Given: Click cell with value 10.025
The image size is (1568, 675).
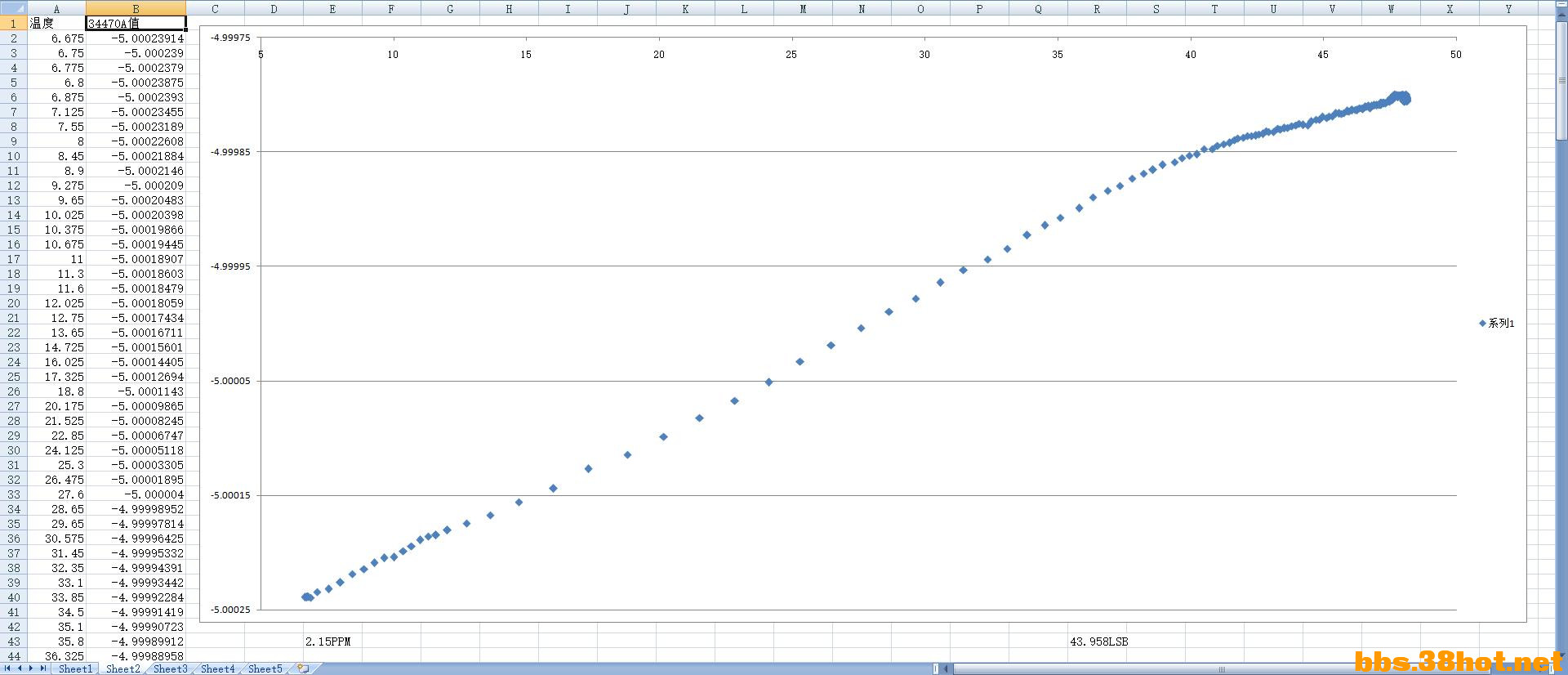Looking at the screenshot, I should (56, 215).
